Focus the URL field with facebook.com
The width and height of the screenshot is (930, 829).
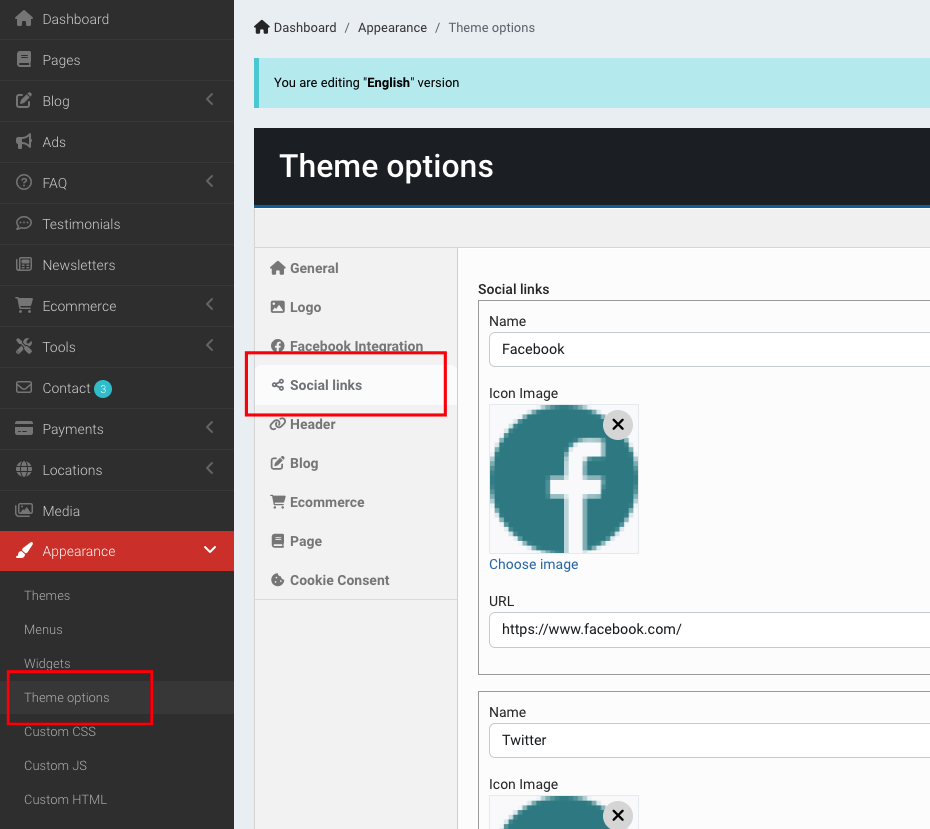click(x=709, y=630)
